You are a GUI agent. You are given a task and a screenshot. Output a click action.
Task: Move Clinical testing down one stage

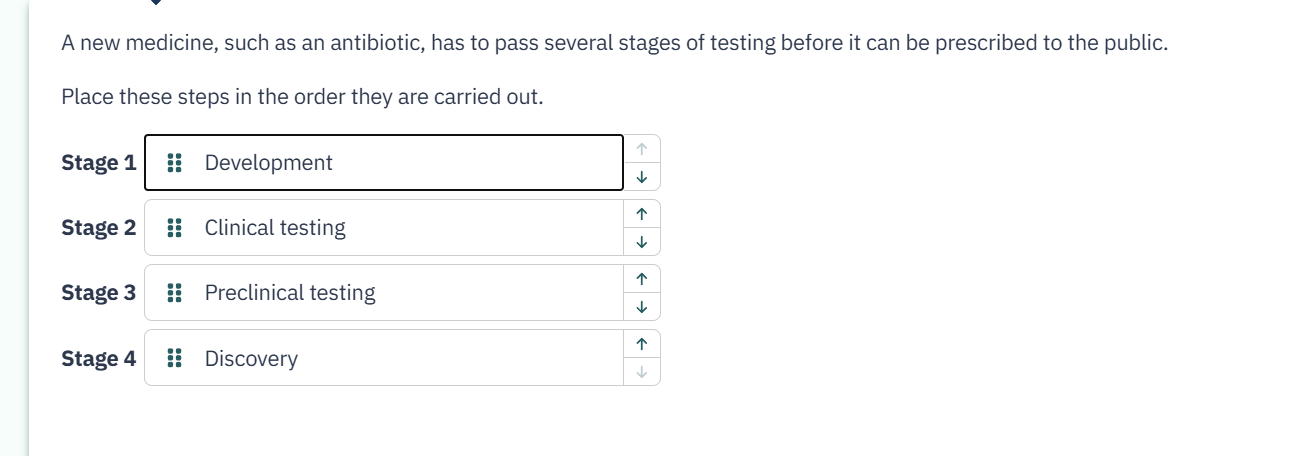(642, 242)
